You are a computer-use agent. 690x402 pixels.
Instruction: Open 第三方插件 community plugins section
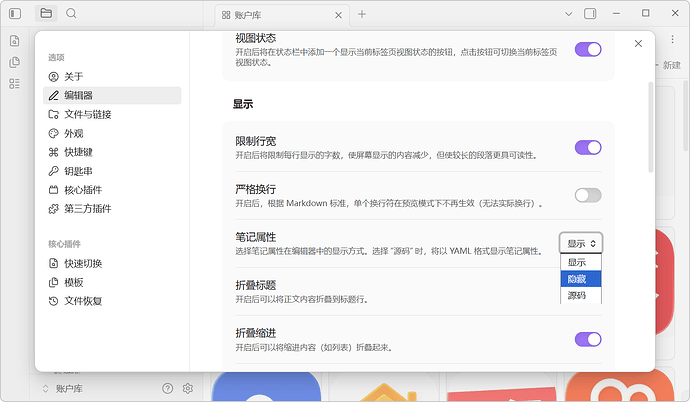[x=90, y=209]
